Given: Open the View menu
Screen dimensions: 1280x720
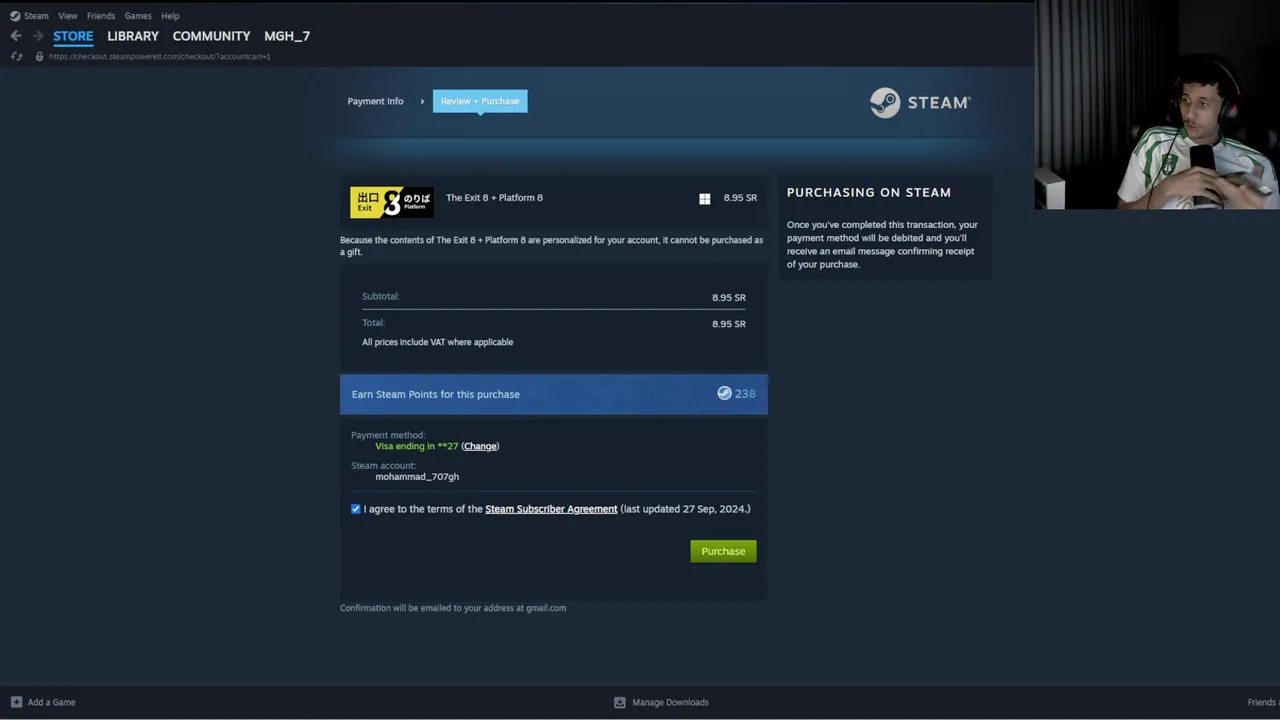Looking at the screenshot, I should (67, 16).
